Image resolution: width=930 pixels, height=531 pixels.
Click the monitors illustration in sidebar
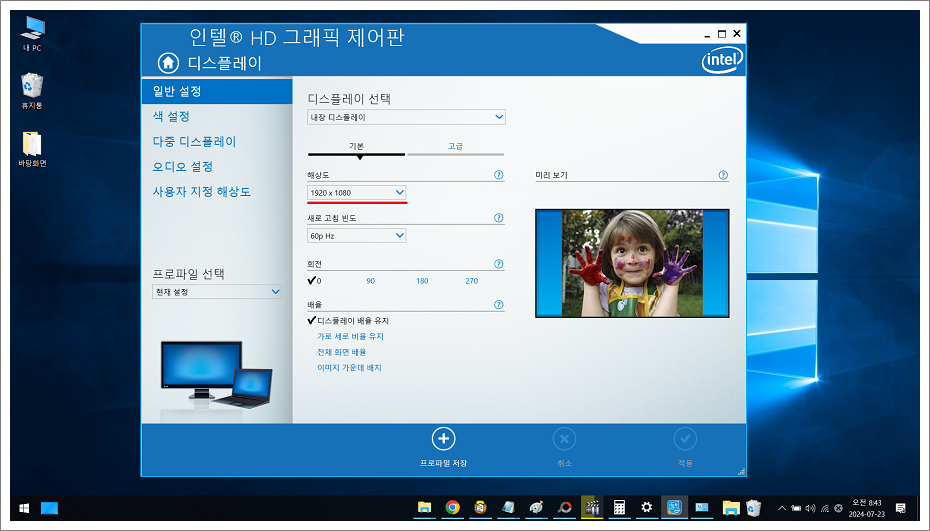click(216, 374)
